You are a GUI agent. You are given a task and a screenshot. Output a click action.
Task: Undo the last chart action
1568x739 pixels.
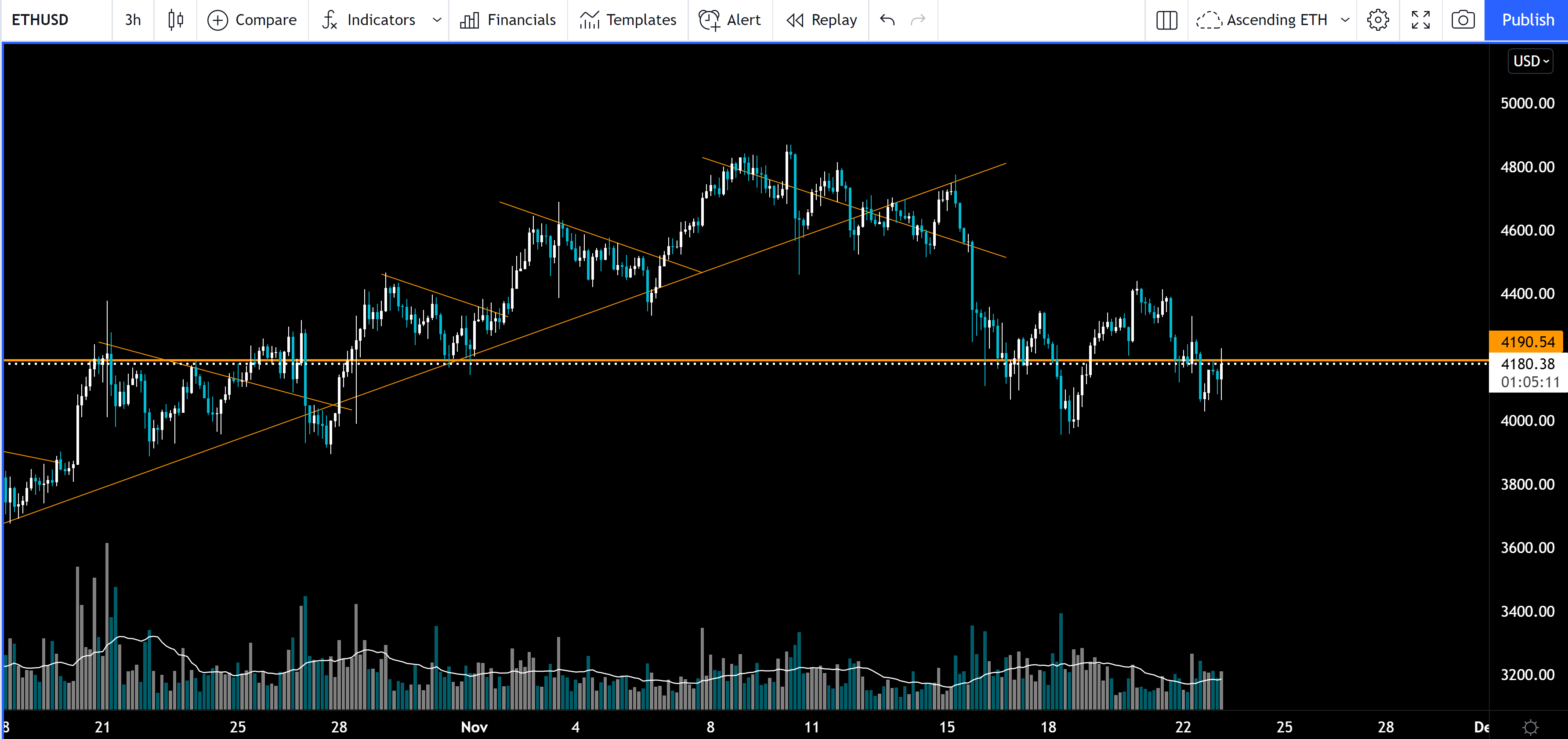pyautogui.click(x=887, y=20)
